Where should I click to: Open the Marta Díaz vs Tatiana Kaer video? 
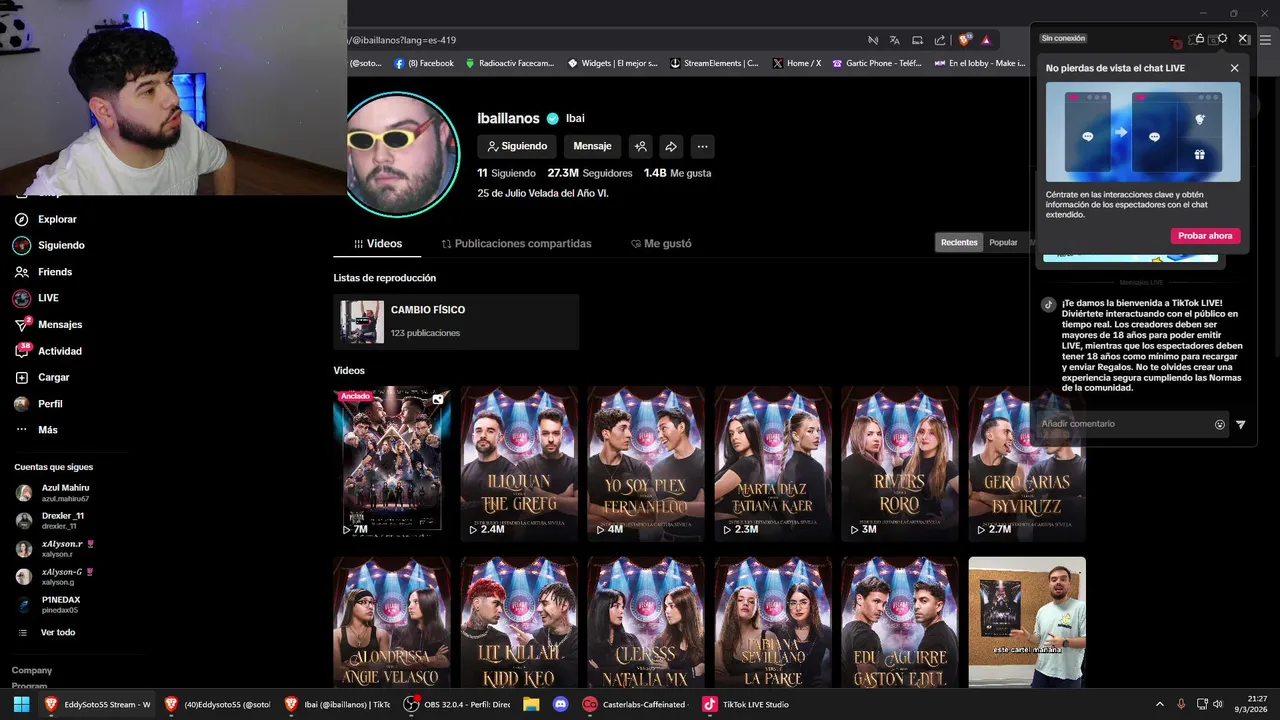[x=773, y=464]
